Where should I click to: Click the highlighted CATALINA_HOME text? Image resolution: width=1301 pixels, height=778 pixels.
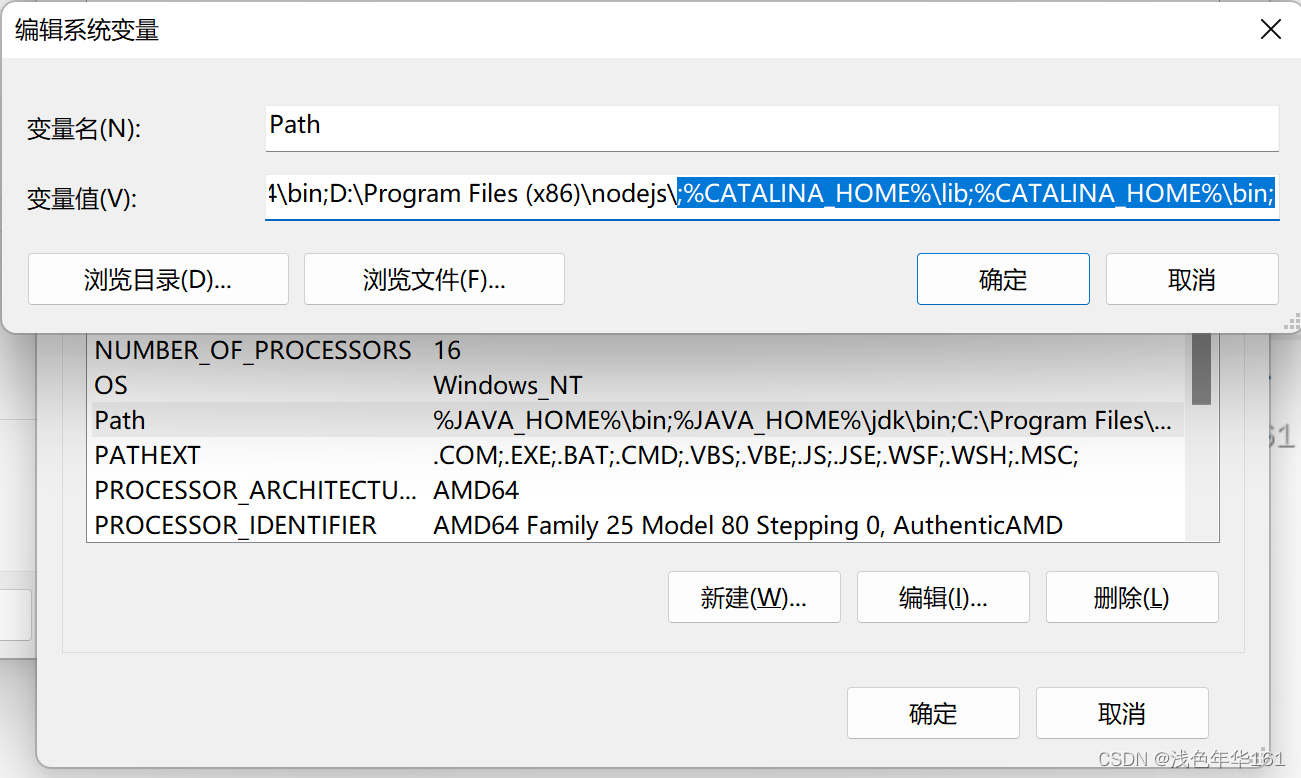[x=975, y=193]
